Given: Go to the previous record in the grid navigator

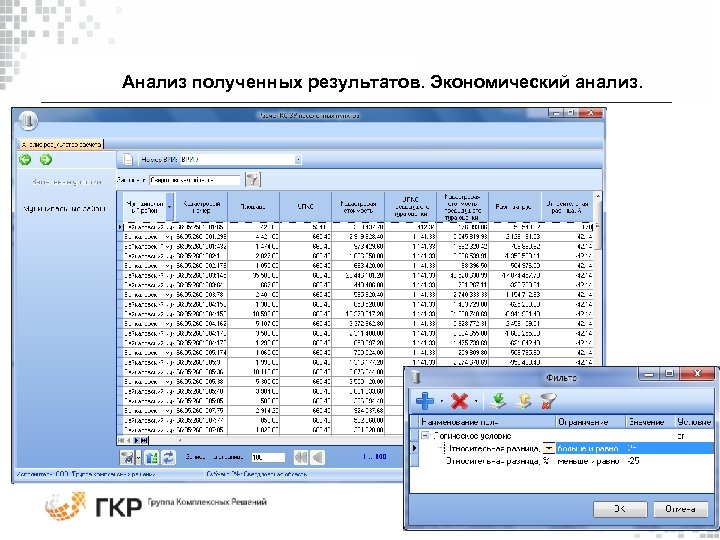Looking at the screenshot, I should tap(129, 440).
